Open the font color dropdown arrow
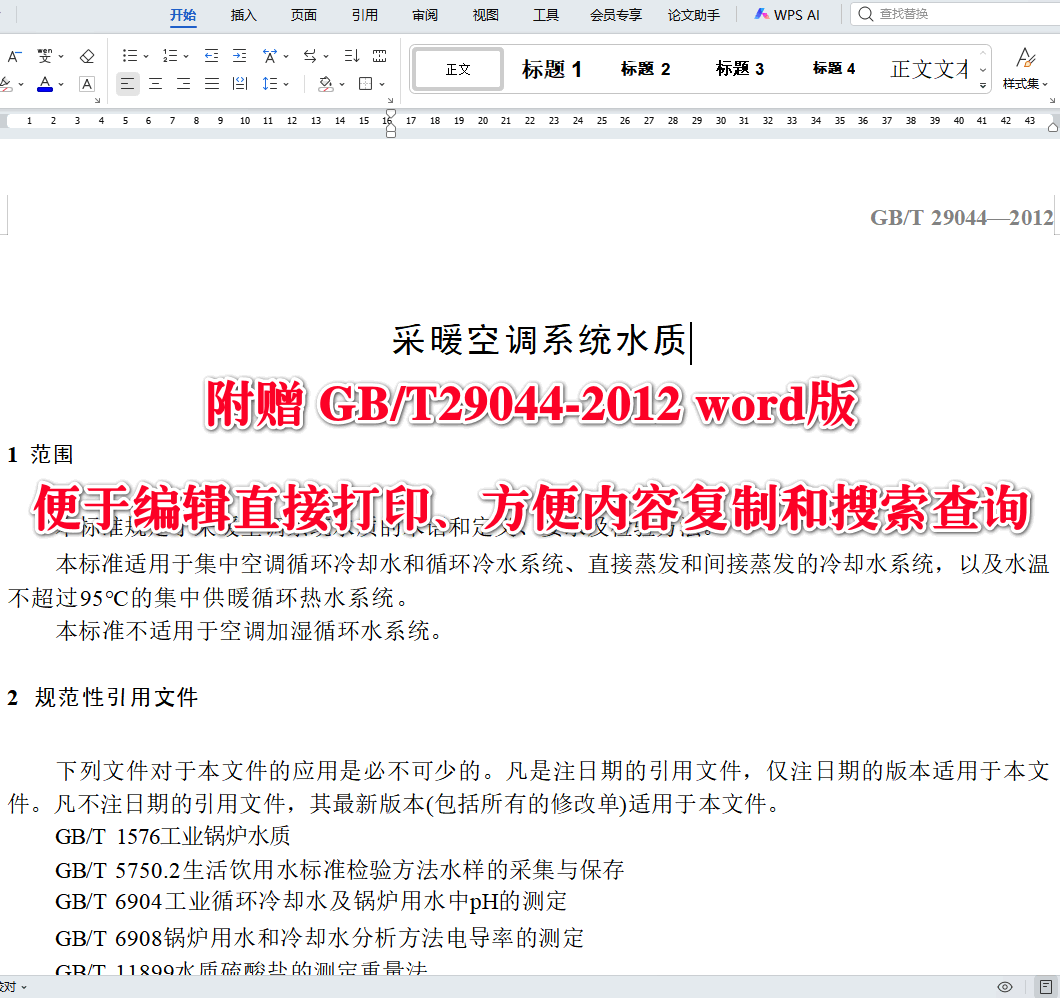The width and height of the screenshot is (1060, 998). [x=61, y=85]
